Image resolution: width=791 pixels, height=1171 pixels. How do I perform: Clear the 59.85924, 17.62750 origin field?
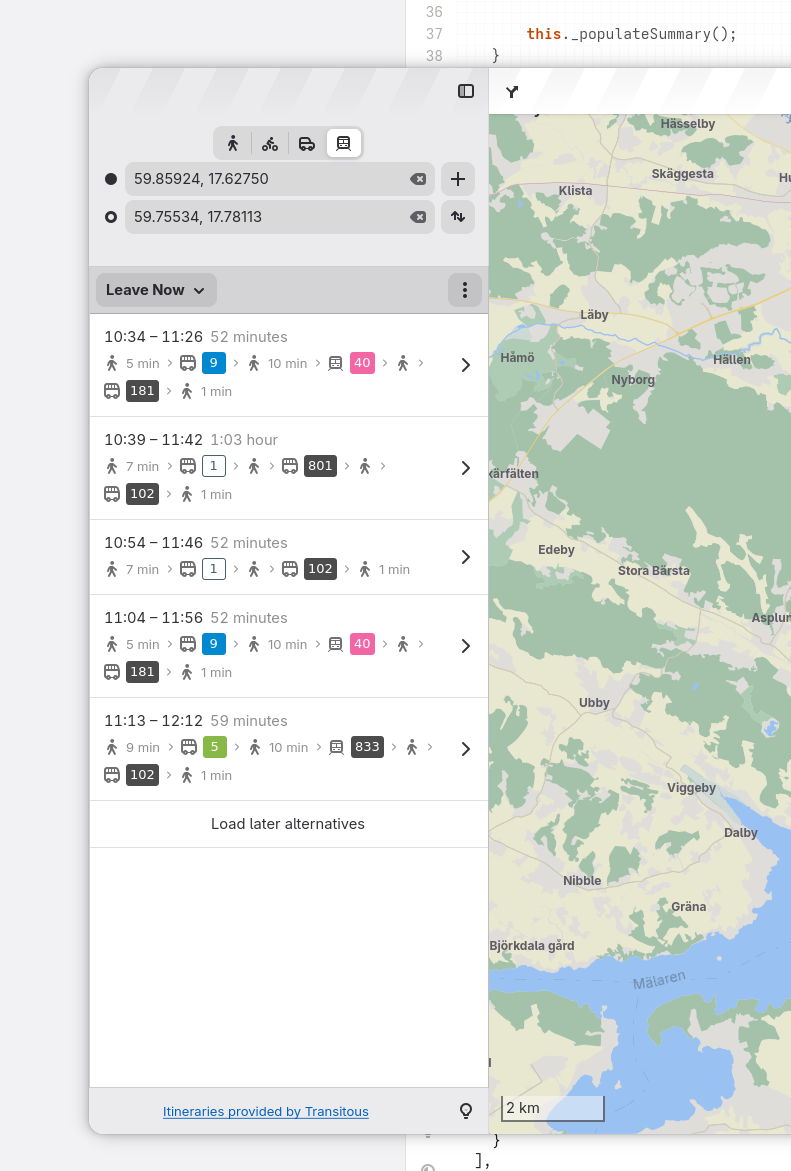click(418, 179)
